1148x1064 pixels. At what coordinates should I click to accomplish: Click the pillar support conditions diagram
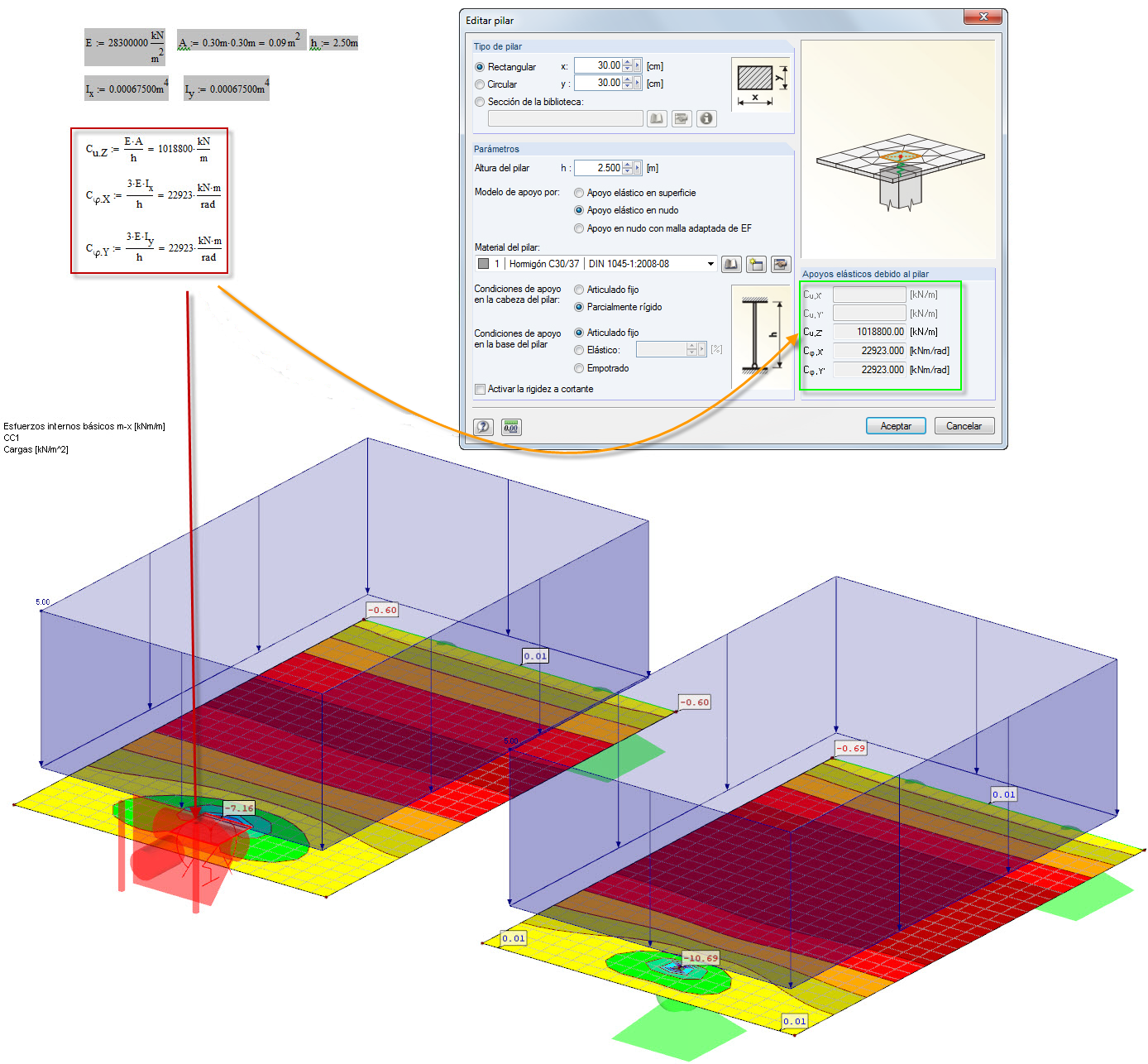761,337
